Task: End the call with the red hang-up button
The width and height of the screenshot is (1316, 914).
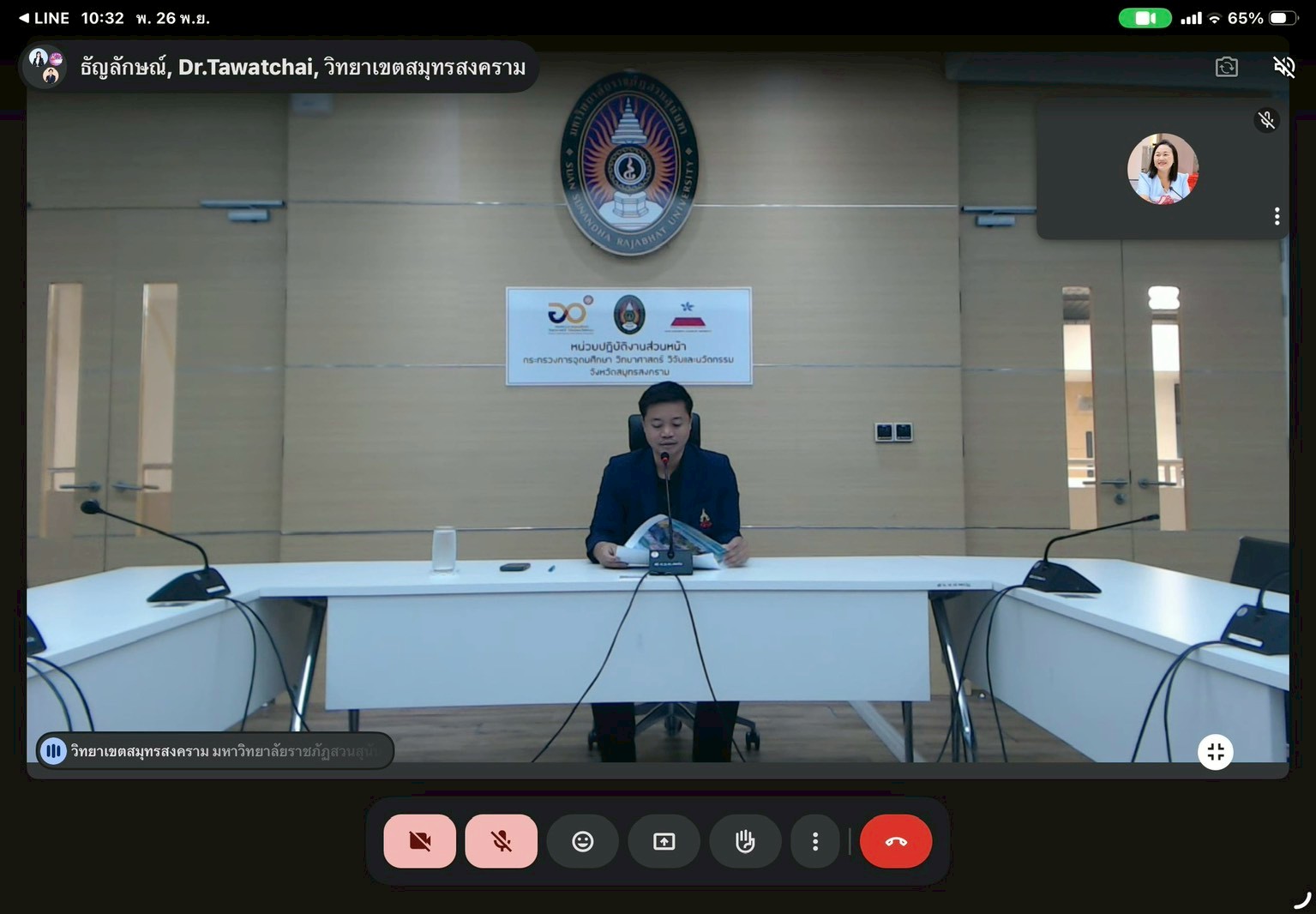Action: (x=895, y=841)
